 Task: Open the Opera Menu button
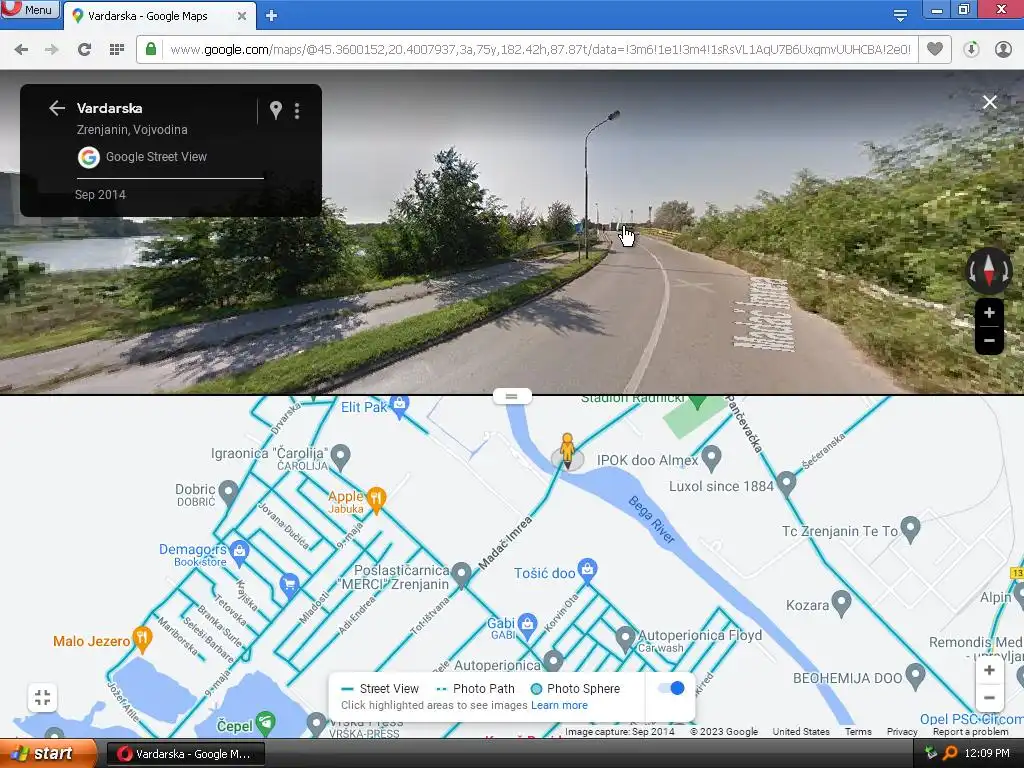29,10
